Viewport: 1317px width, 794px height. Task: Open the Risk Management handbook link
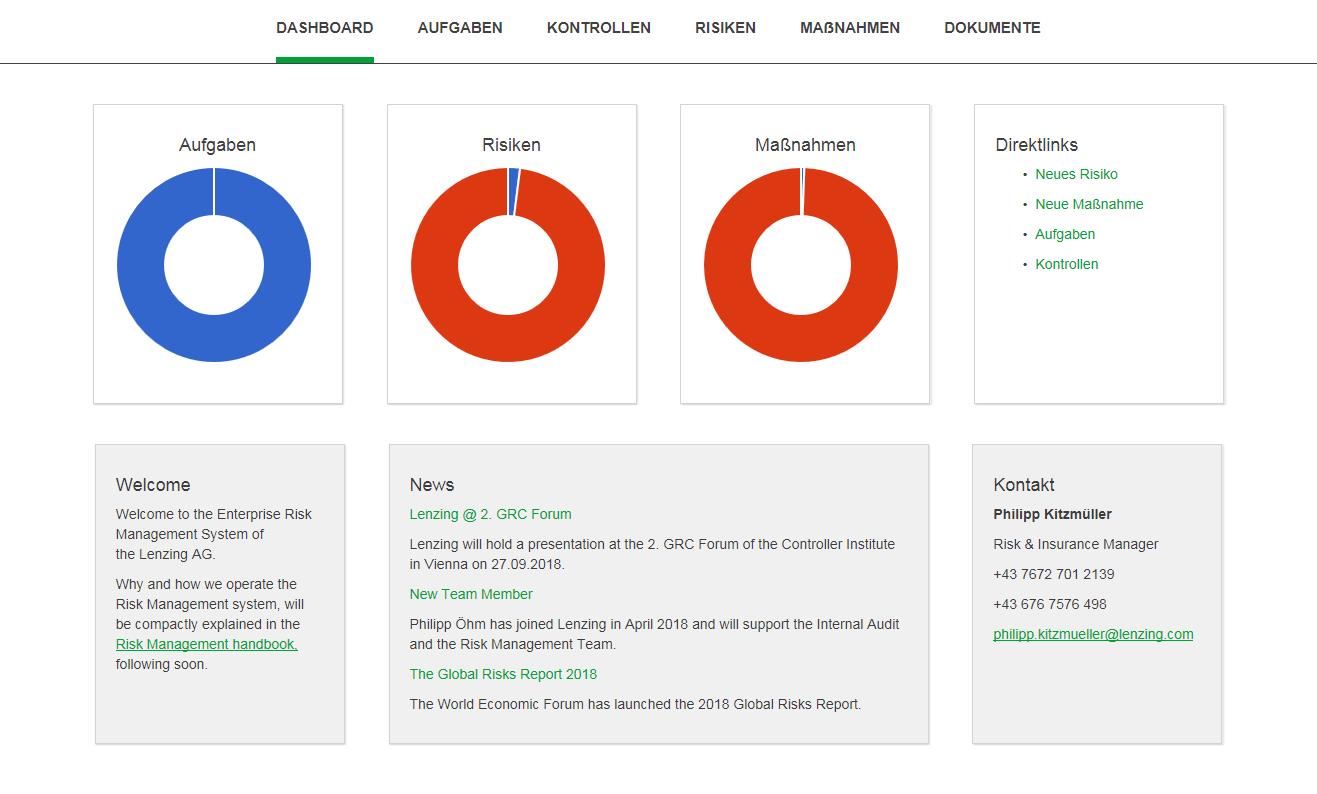click(207, 644)
